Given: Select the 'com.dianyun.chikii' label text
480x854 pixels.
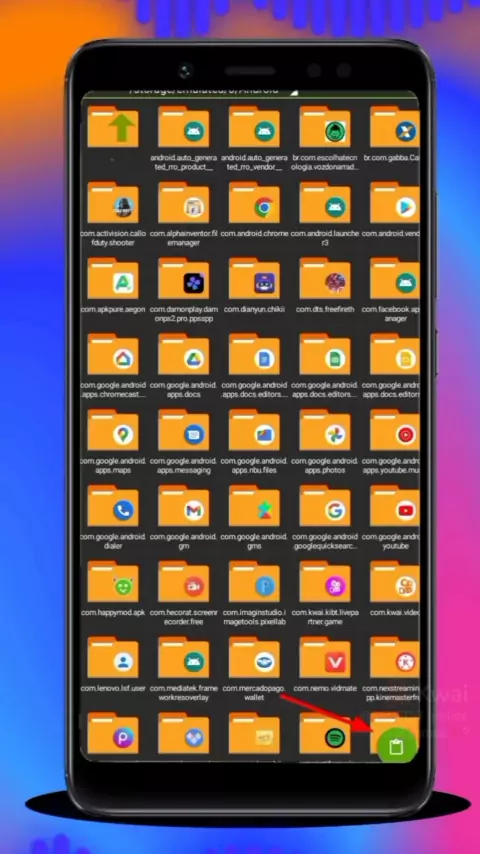Looking at the screenshot, I should pyautogui.click(x=254, y=309).
